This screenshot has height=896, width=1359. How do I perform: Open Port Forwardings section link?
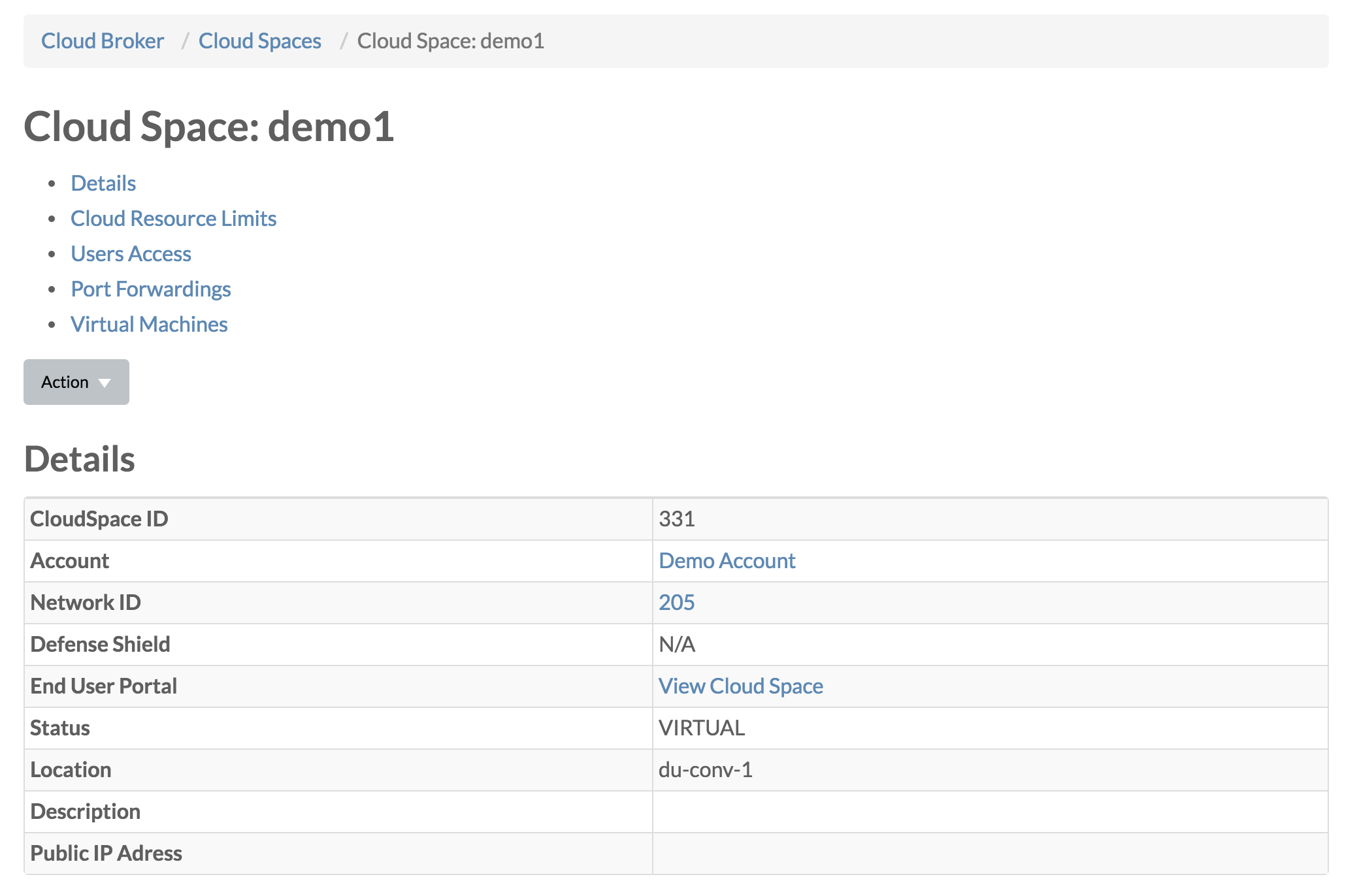150,289
